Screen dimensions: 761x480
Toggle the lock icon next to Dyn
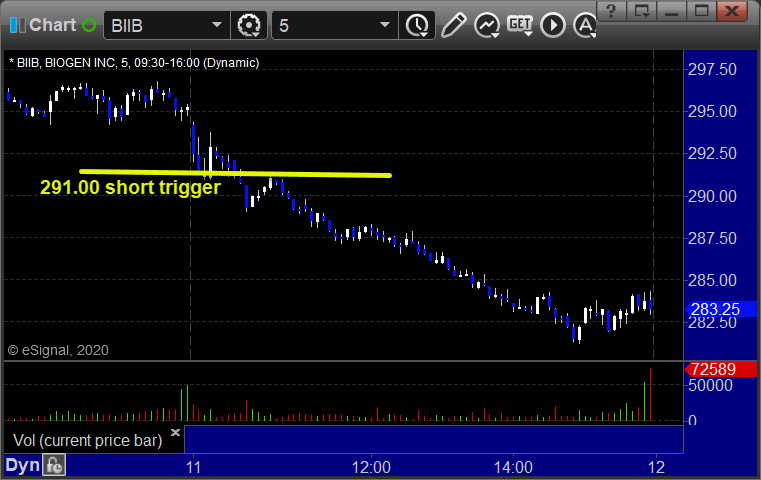(x=54, y=465)
